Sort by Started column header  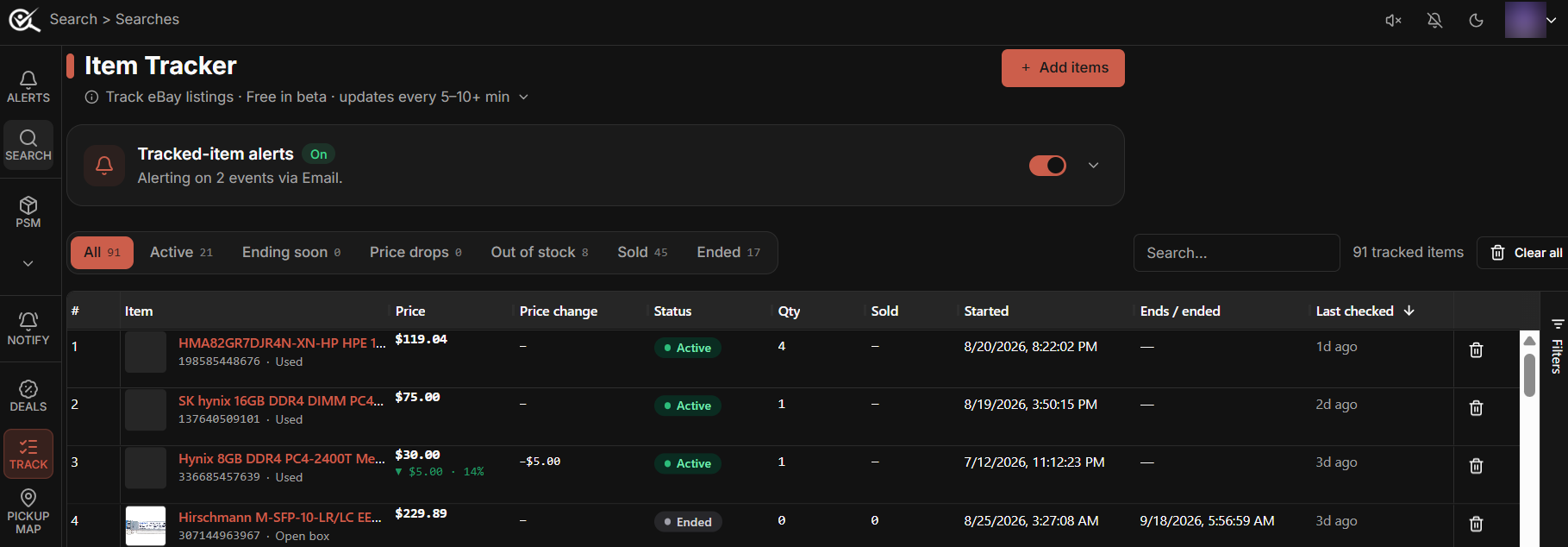pos(986,311)
